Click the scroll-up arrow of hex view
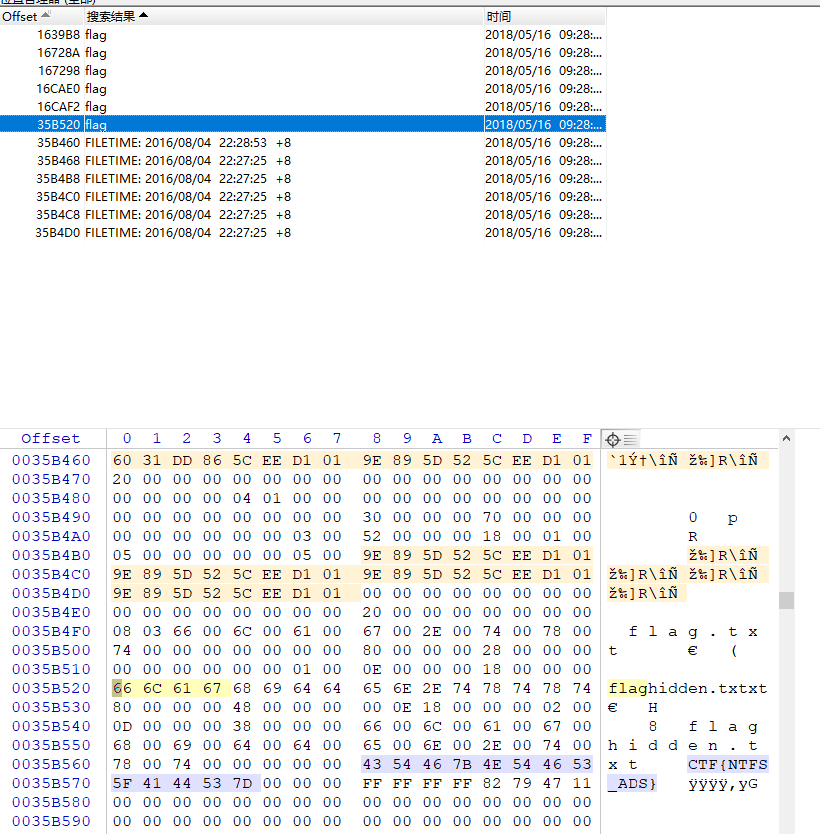The image size is (820, 834). coord(787,439)
